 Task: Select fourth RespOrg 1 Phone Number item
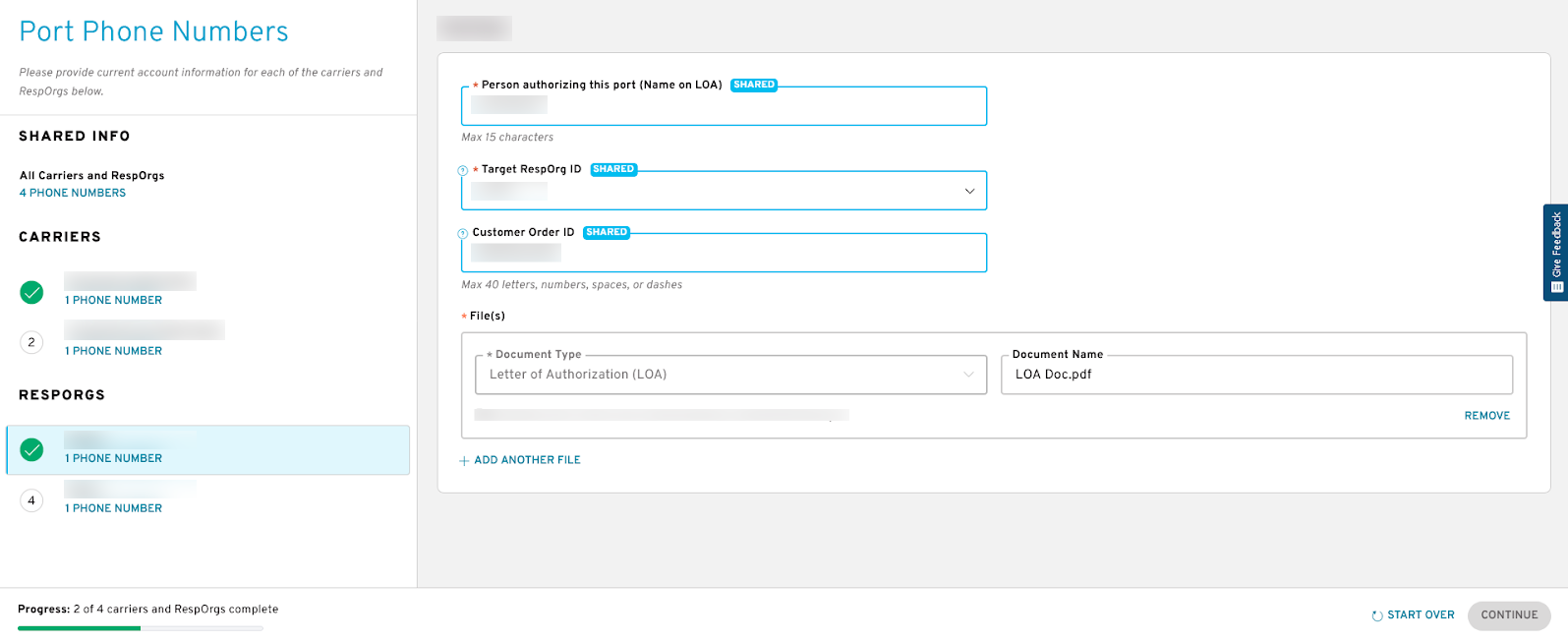(x=113, y=508)
